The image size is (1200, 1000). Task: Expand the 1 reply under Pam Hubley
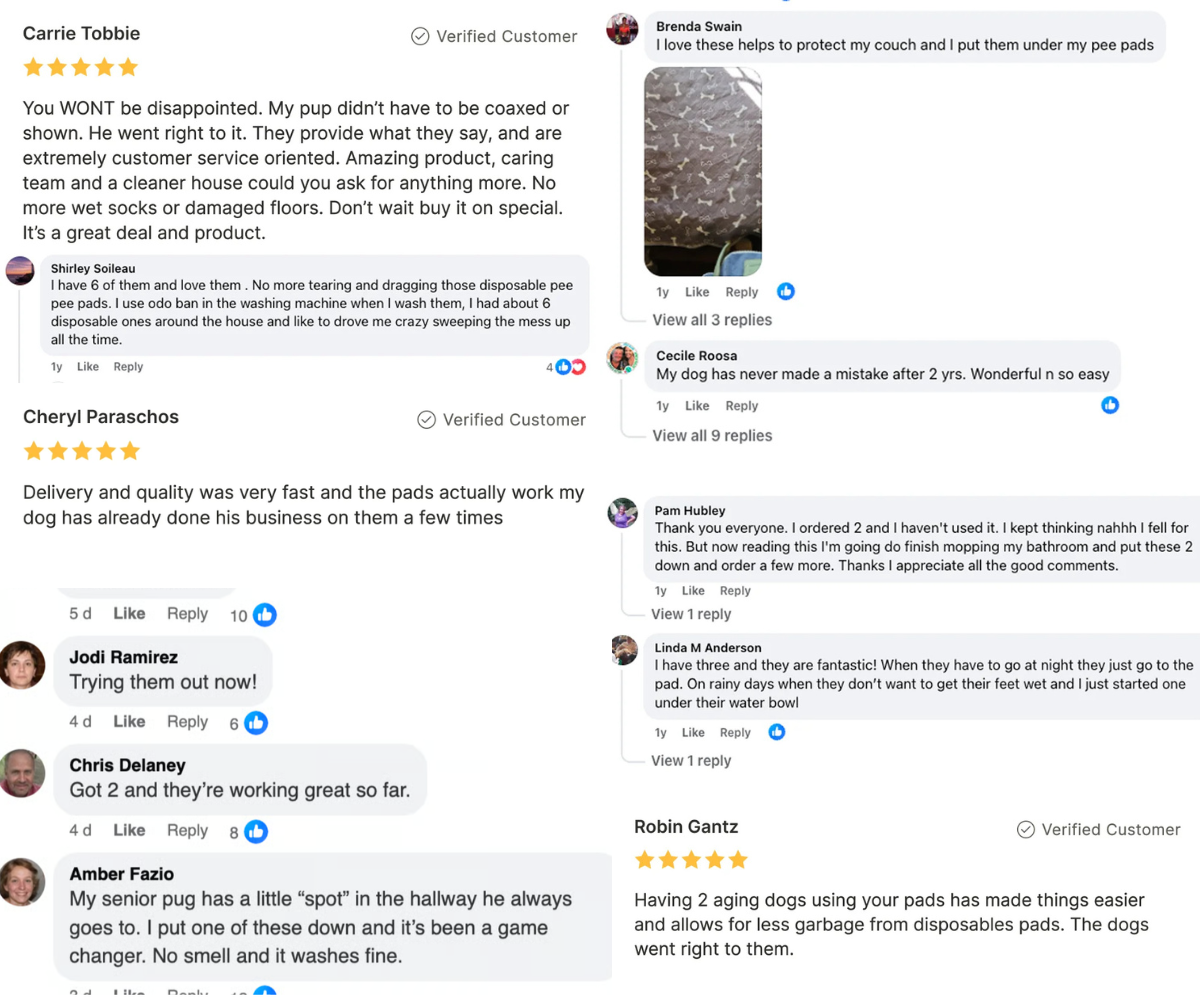click(691, 614)
